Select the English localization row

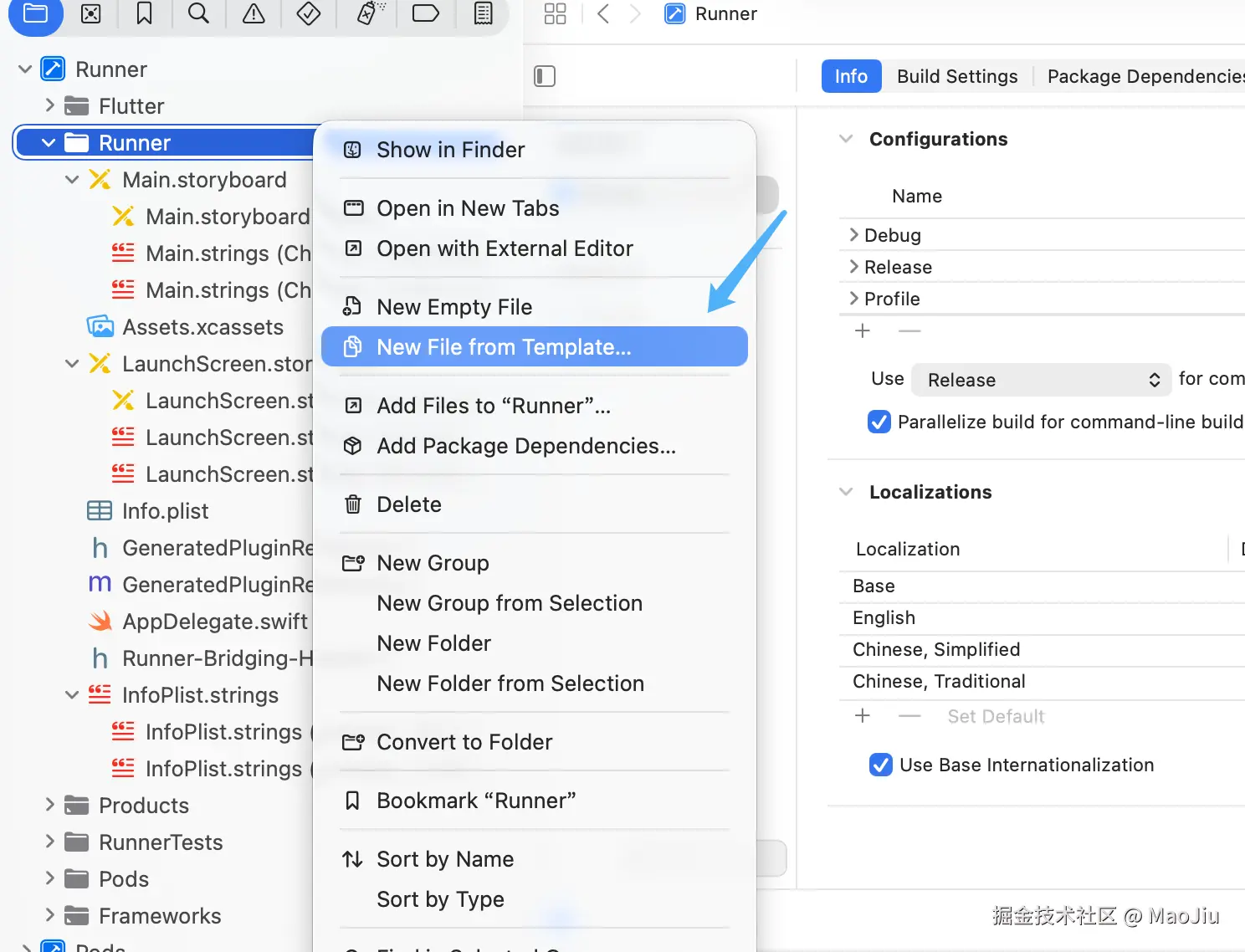pyautogui.click(x=1042, y=617)
